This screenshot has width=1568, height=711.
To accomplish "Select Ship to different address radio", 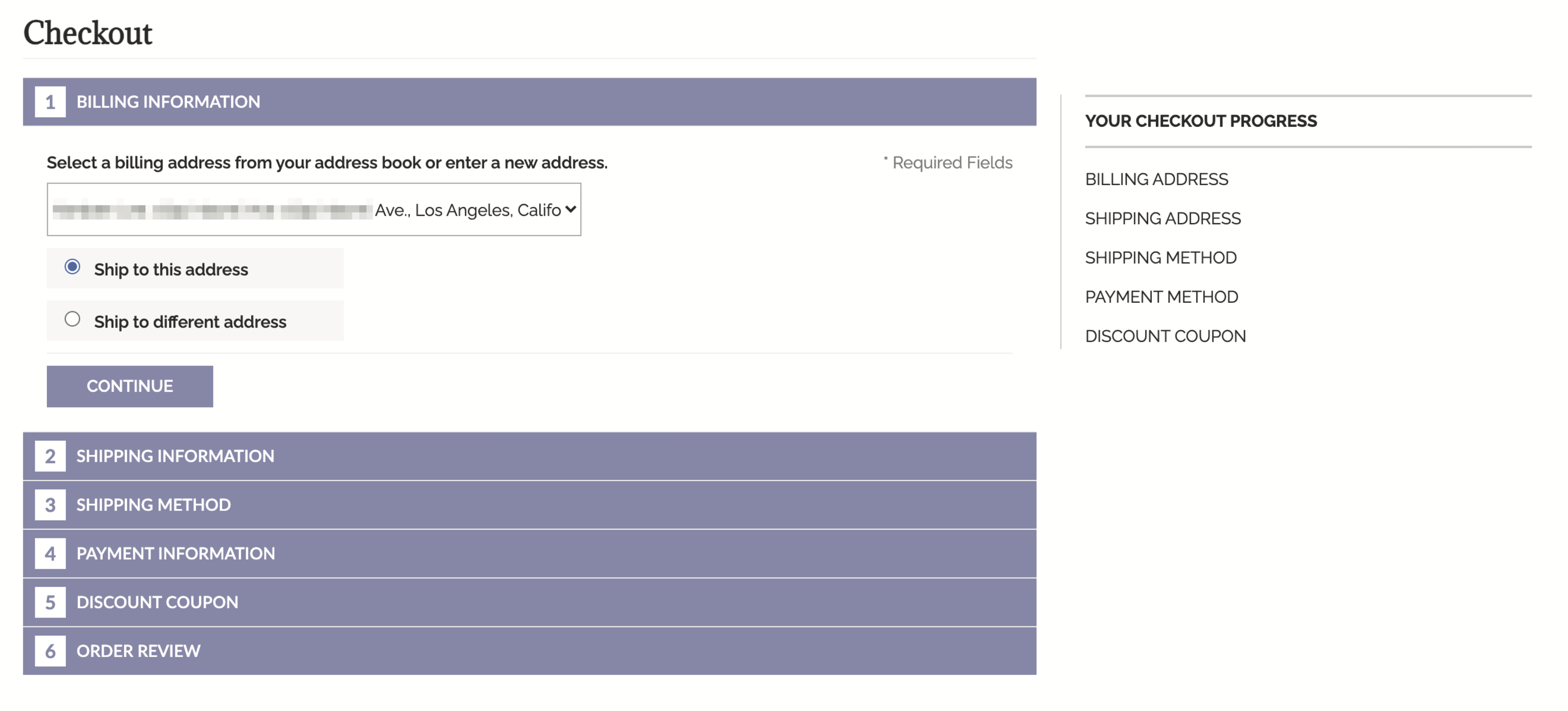I will (72, 319).
